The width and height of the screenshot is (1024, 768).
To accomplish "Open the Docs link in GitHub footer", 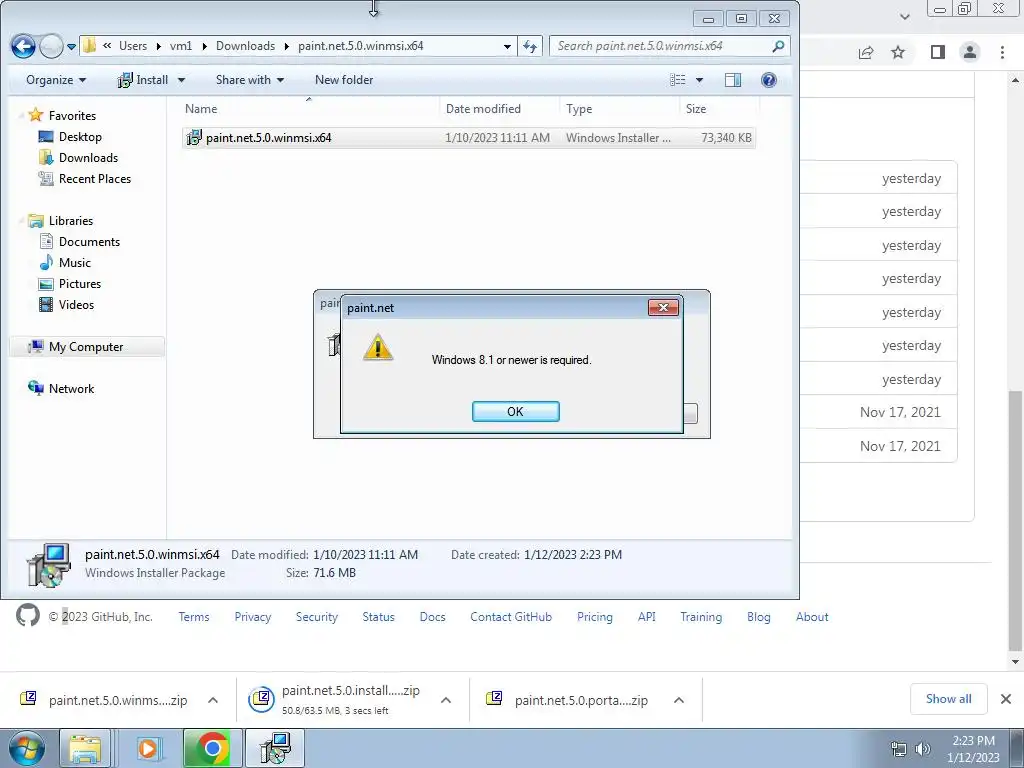I will coord(432,616).
